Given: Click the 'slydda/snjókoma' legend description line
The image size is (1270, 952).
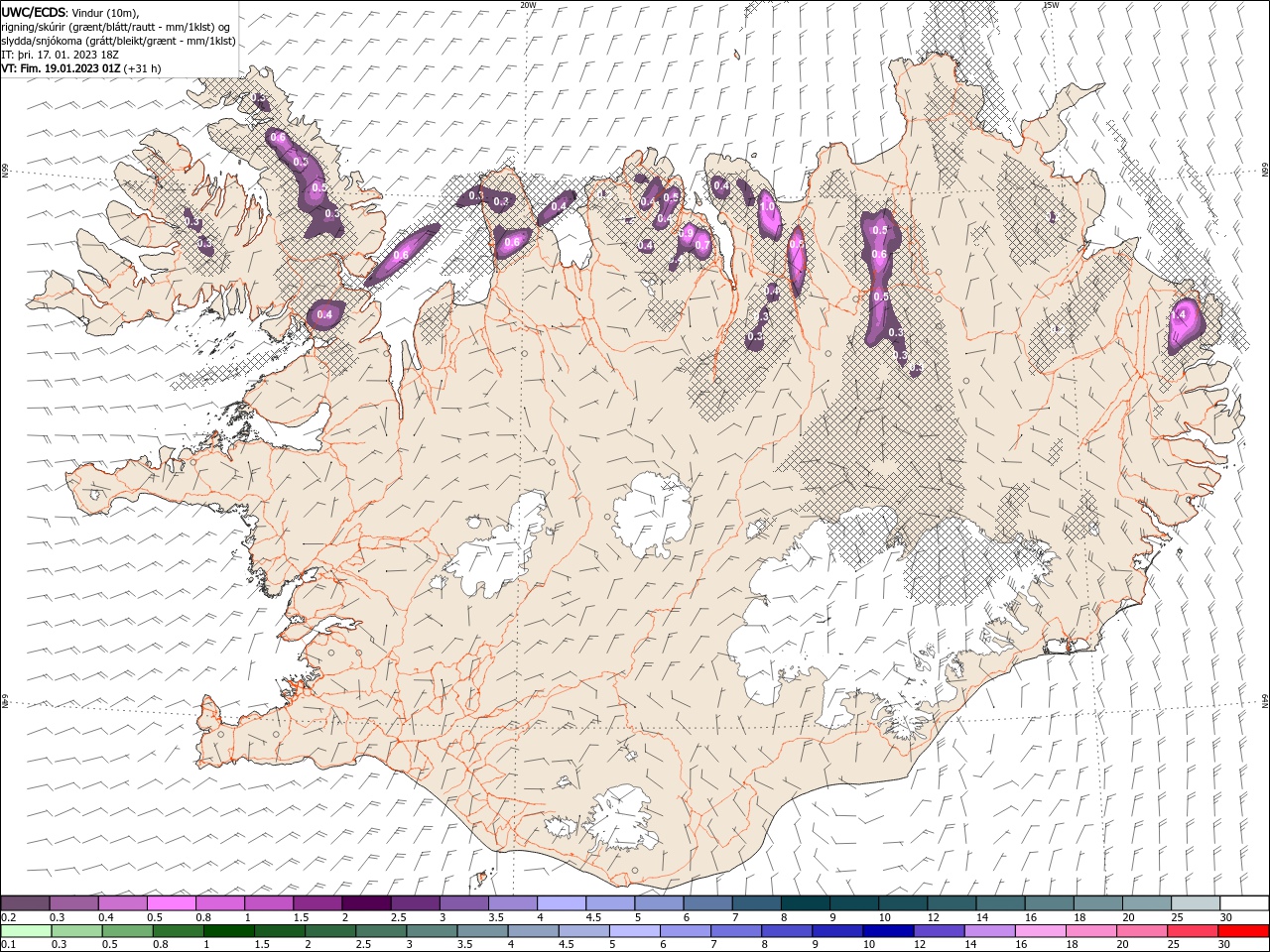Looking at the screenshot, I should coord(118,41).
